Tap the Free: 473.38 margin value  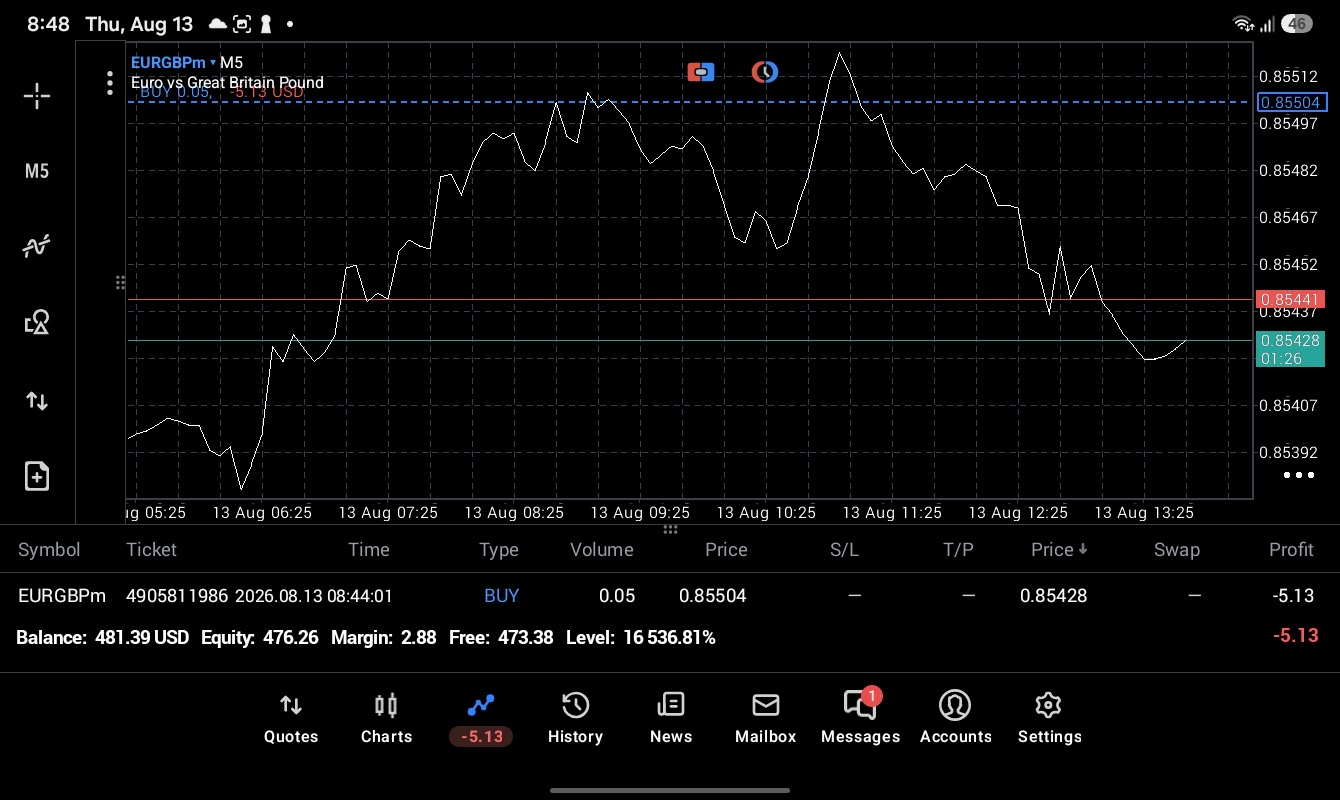(x=501, y=637)
